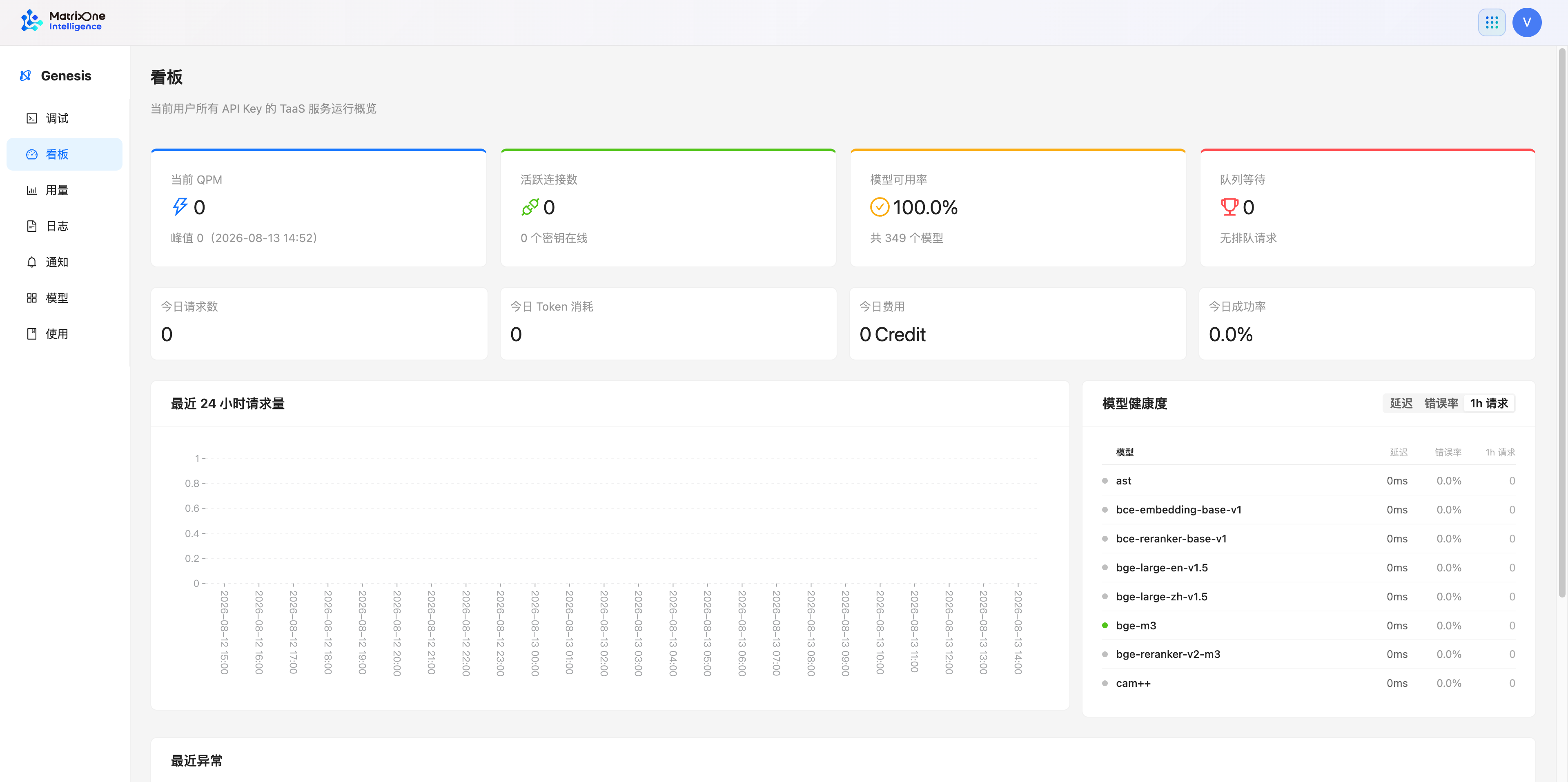The image size is (1568, 782).
Task: Click the 1h 请求 column header
Action: [x=1500, y=452]
